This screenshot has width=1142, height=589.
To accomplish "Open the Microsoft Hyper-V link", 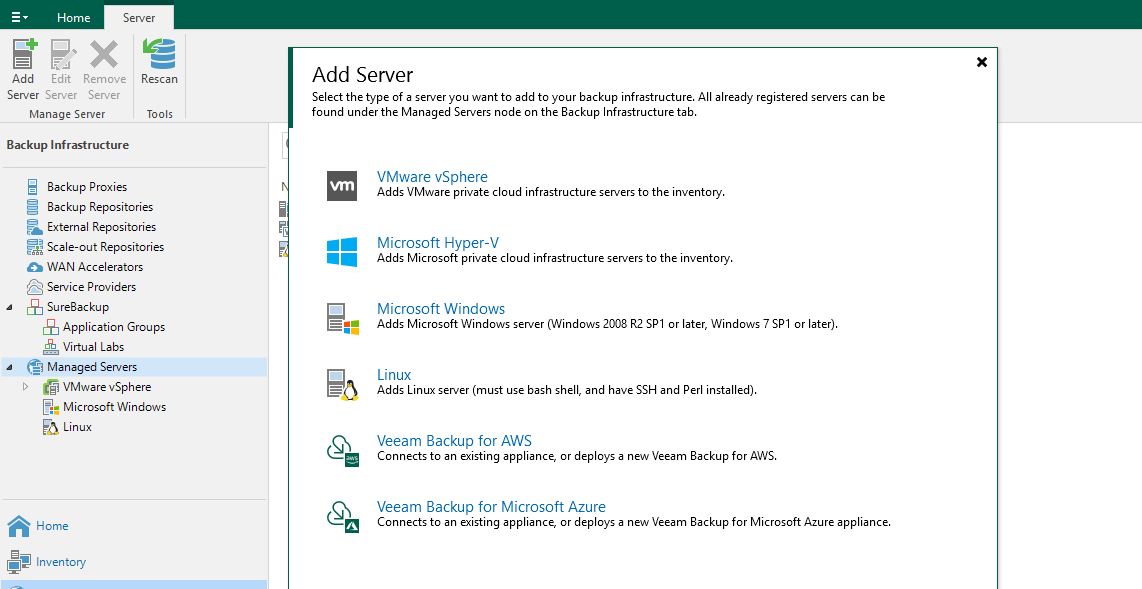I will 437,243.
